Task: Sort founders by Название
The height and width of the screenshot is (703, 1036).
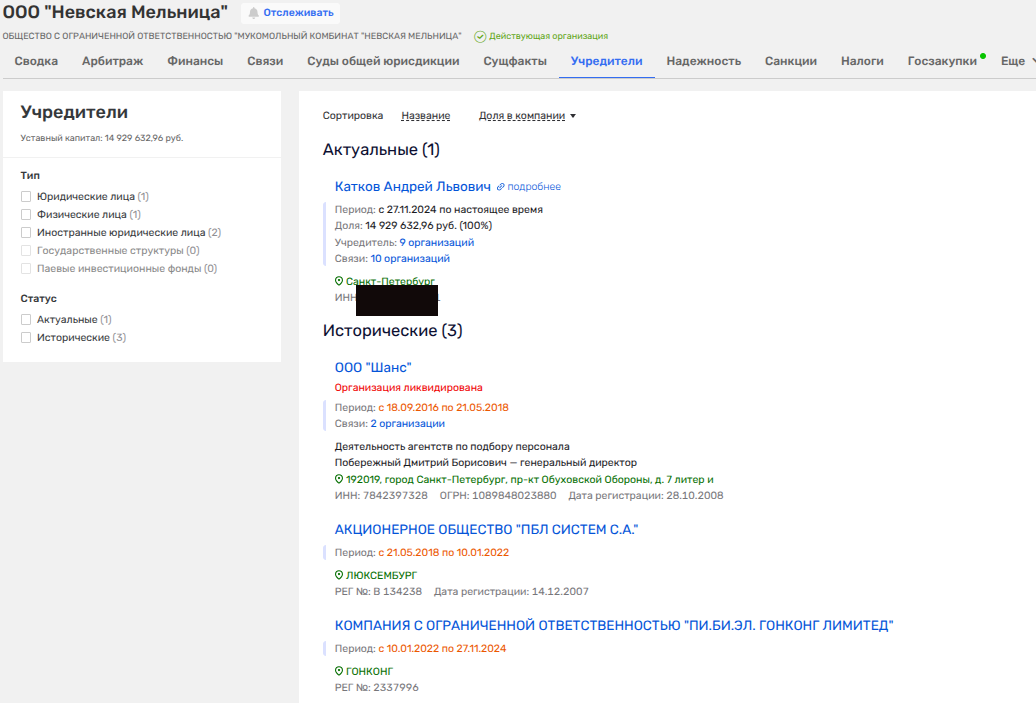Action: (425, 116)
